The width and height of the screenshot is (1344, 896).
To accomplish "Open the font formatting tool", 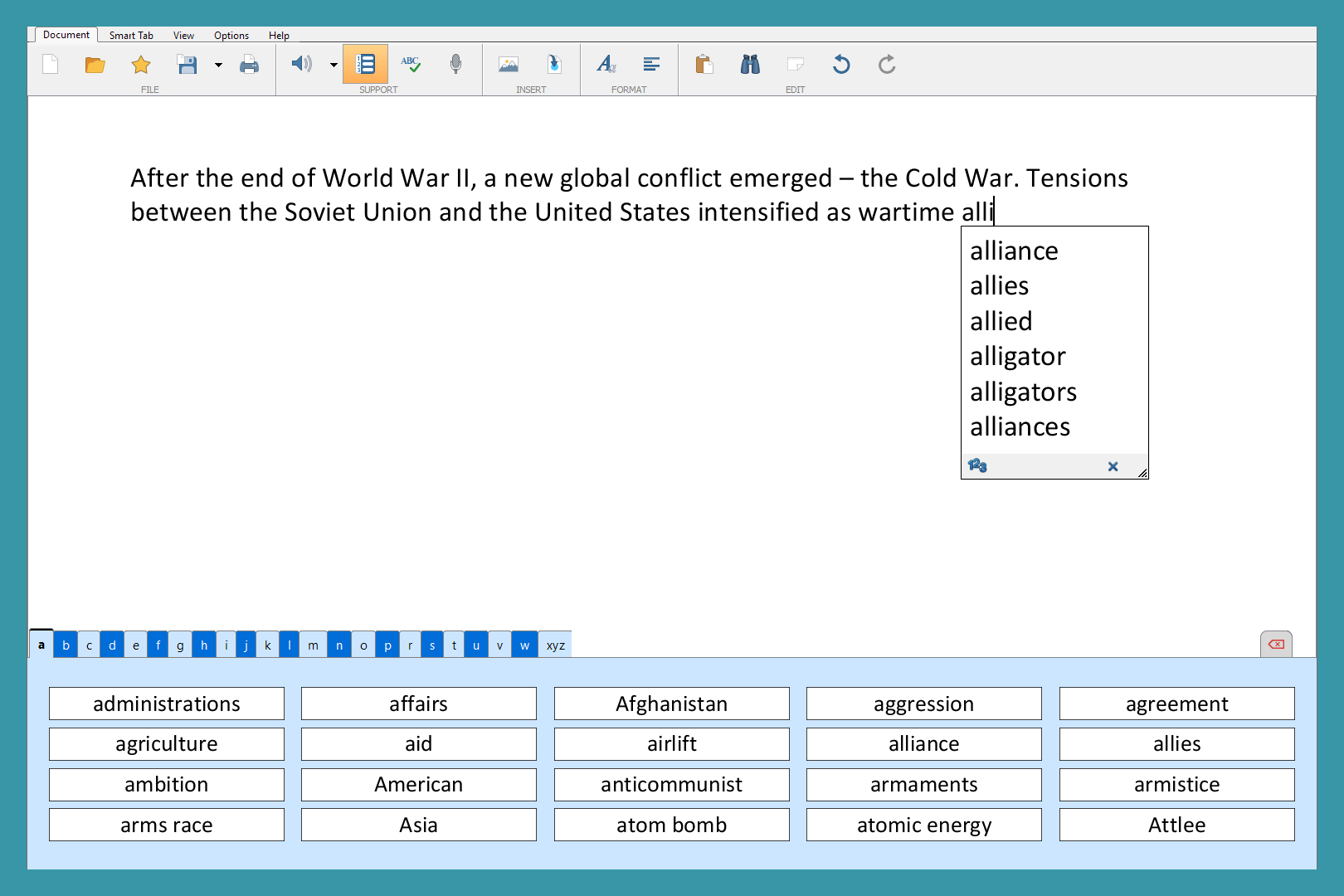I will [x=606, y=64].
